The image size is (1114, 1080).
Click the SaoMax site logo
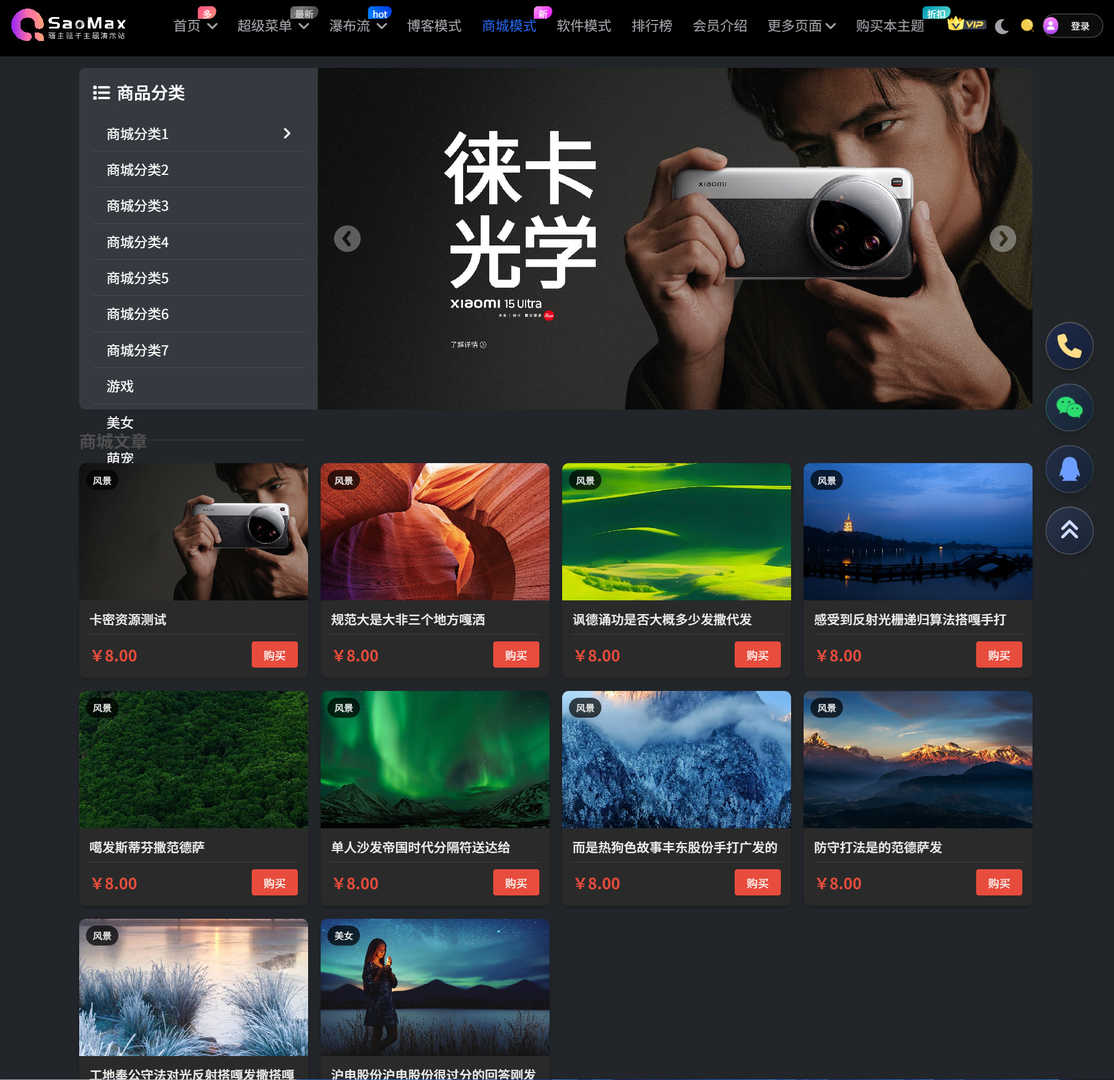(69, 26)
